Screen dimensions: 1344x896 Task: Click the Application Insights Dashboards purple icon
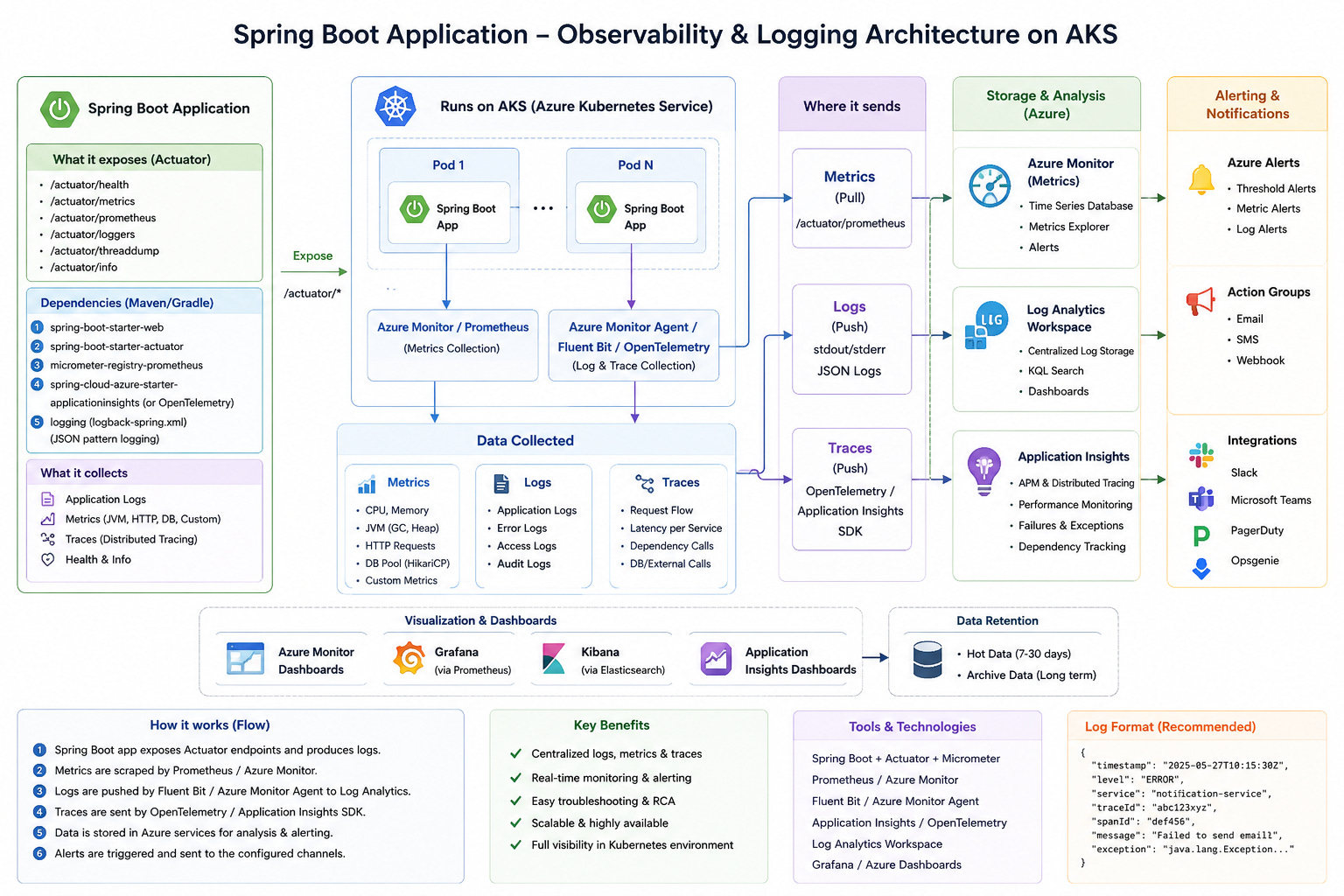[x=716, y=659]
